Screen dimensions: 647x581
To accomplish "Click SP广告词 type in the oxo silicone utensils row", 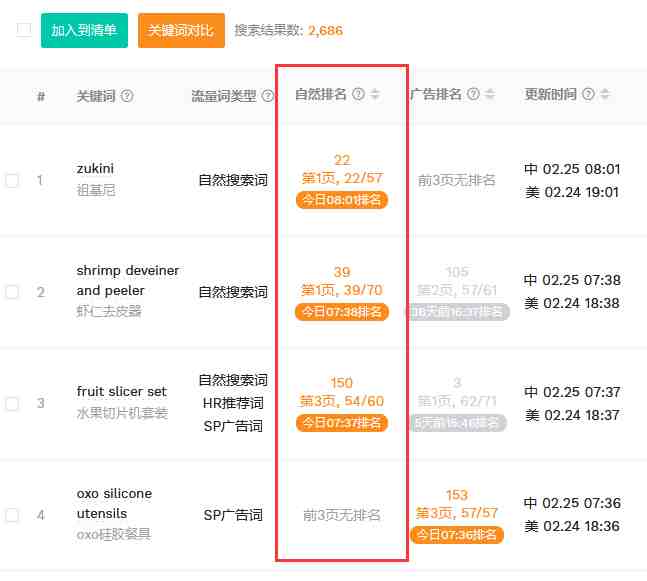I will [233, 515].
